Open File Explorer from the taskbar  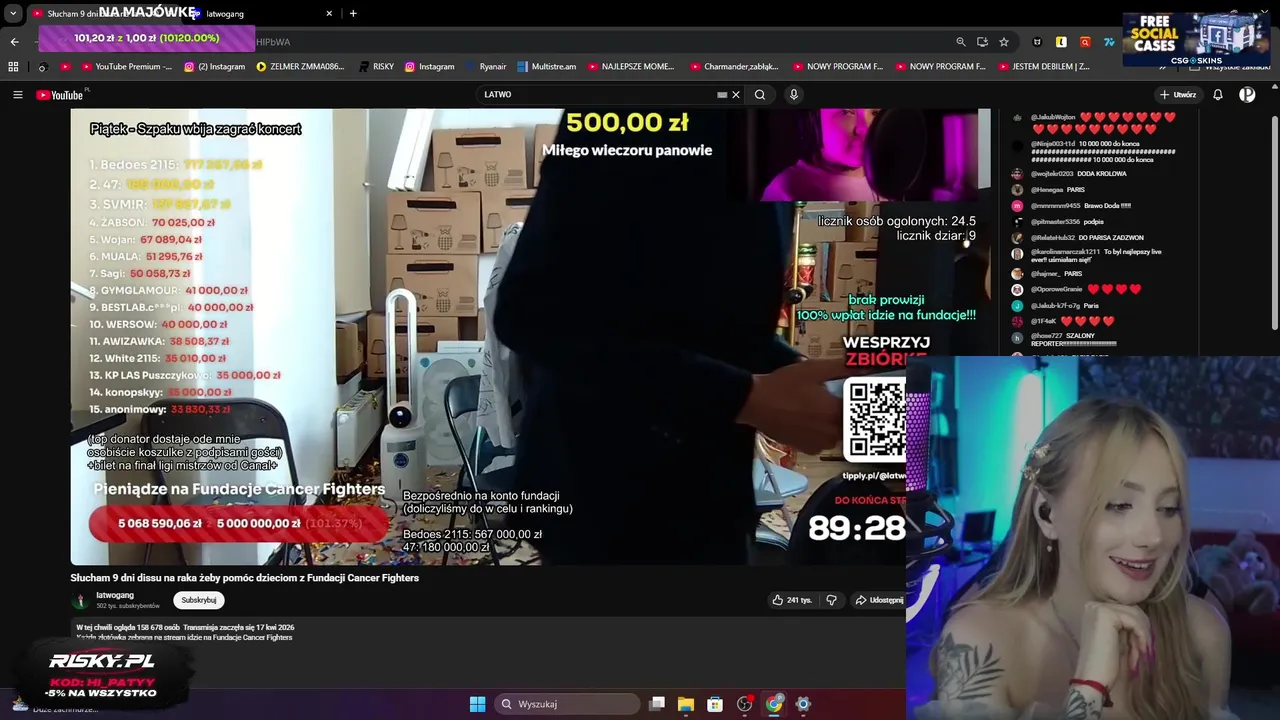(x=686, y=704)
